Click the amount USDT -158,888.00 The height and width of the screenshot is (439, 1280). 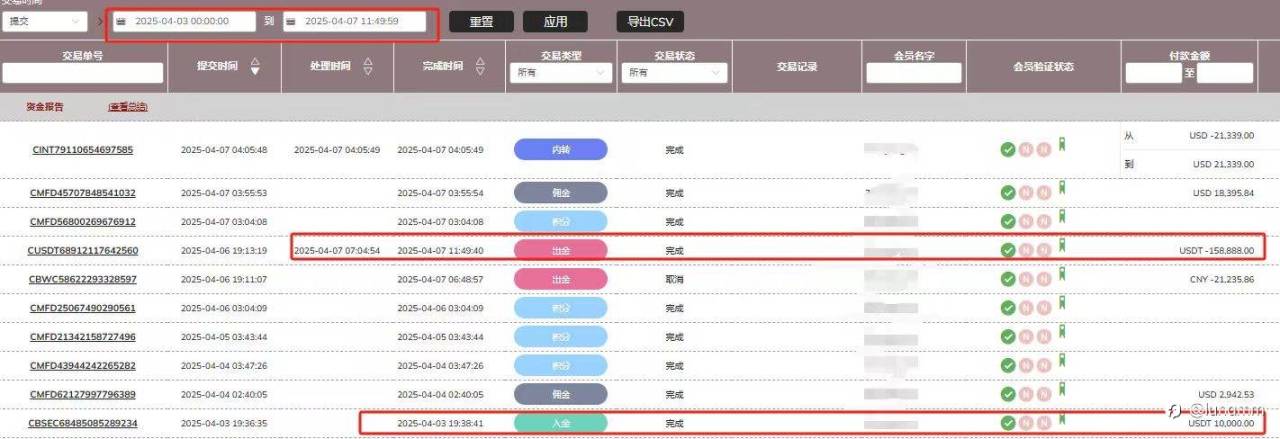point(1216,251)
